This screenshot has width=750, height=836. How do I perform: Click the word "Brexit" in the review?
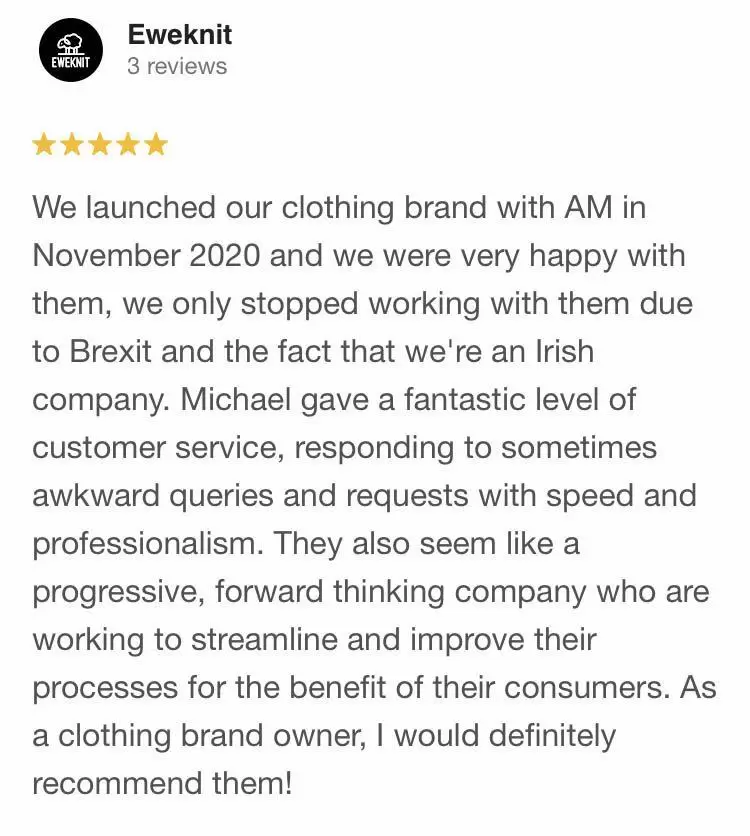[110, 351]
